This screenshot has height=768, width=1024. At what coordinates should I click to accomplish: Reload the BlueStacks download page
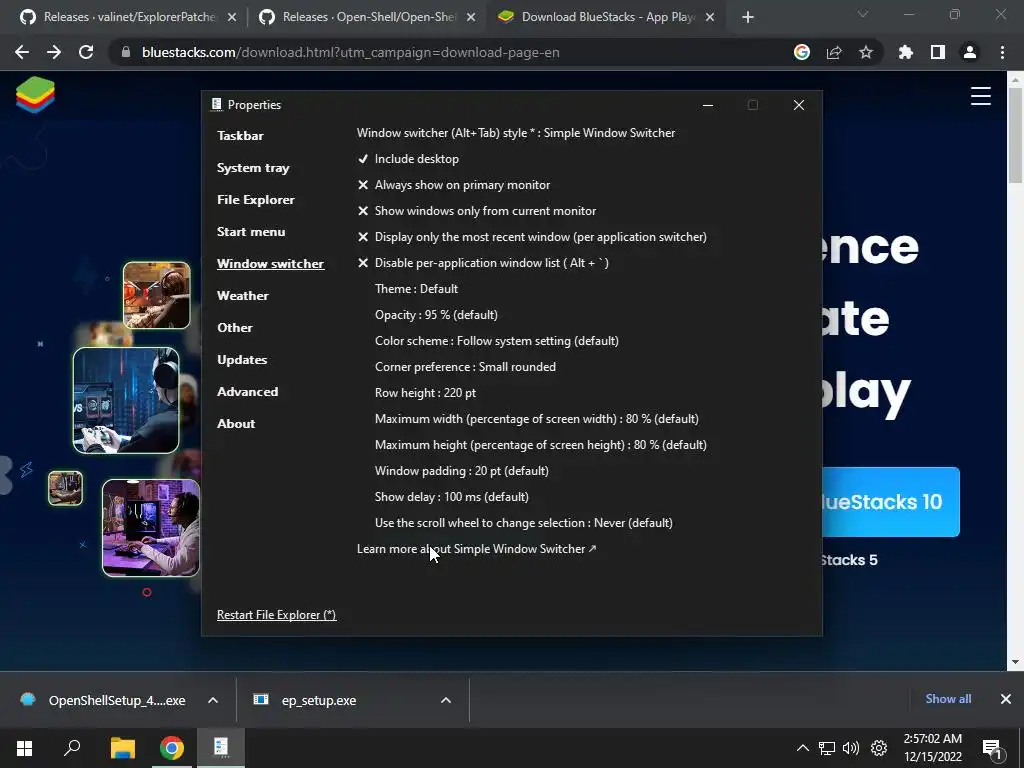tap(86, 52)
